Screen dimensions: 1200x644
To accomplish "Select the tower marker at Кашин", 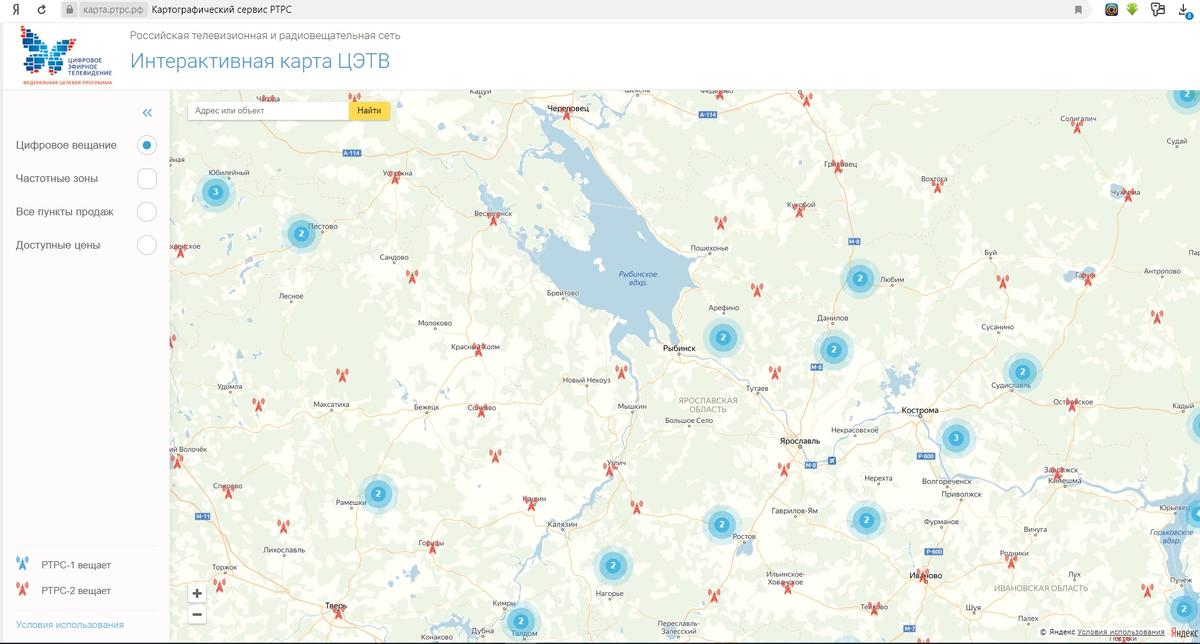I will [531, 504].
